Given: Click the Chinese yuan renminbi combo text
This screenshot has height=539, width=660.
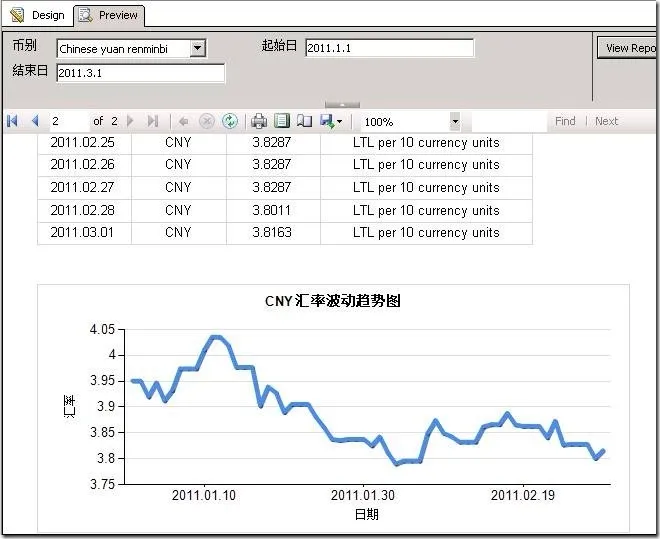Looking at the screenshot, I should coord(114,49).
